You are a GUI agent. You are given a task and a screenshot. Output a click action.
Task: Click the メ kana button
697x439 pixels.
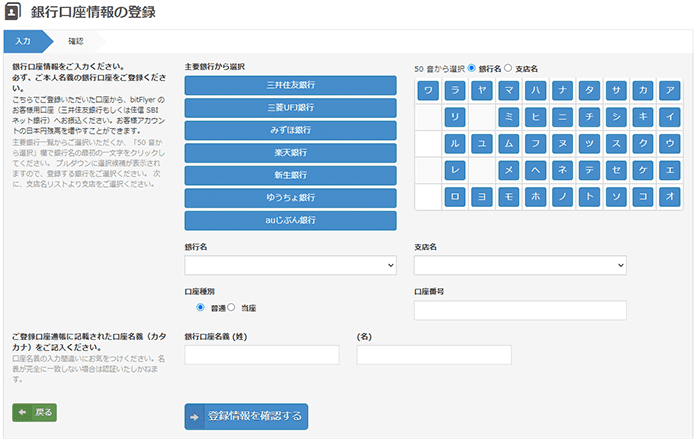point(509,170)
